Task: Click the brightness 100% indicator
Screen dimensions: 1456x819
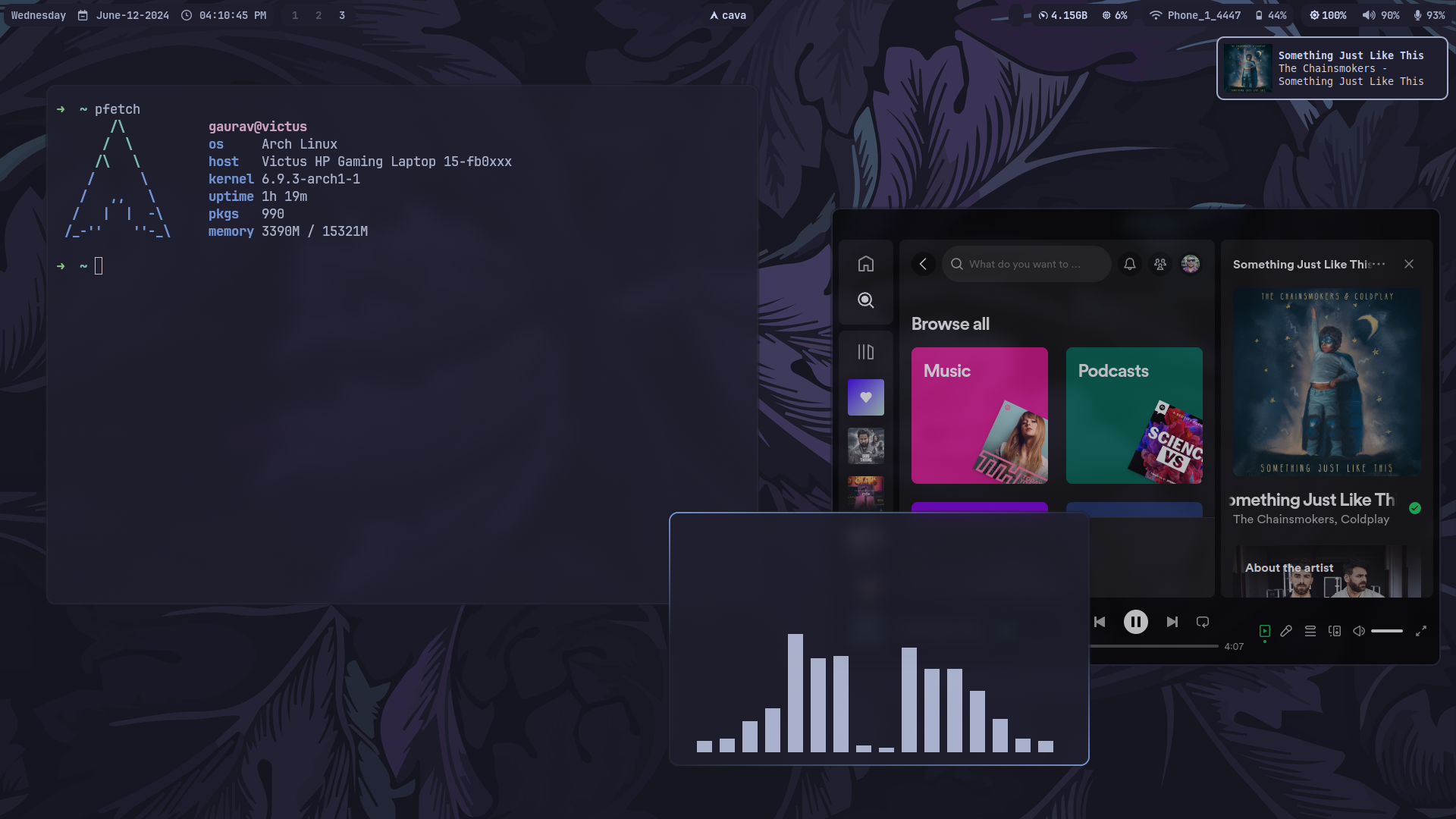Action: point(1328,15)
